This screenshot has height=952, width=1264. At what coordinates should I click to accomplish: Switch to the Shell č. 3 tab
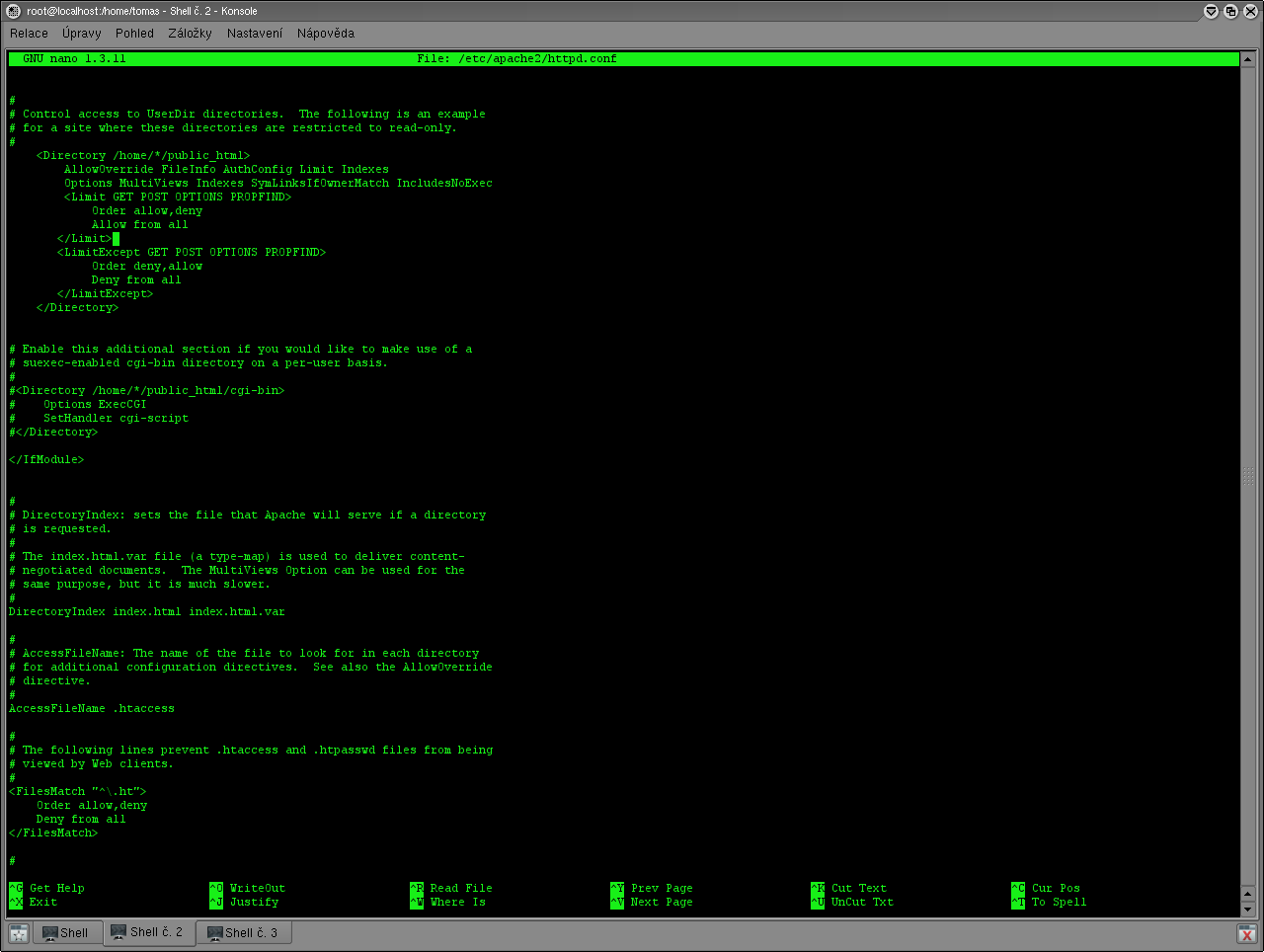243,932
